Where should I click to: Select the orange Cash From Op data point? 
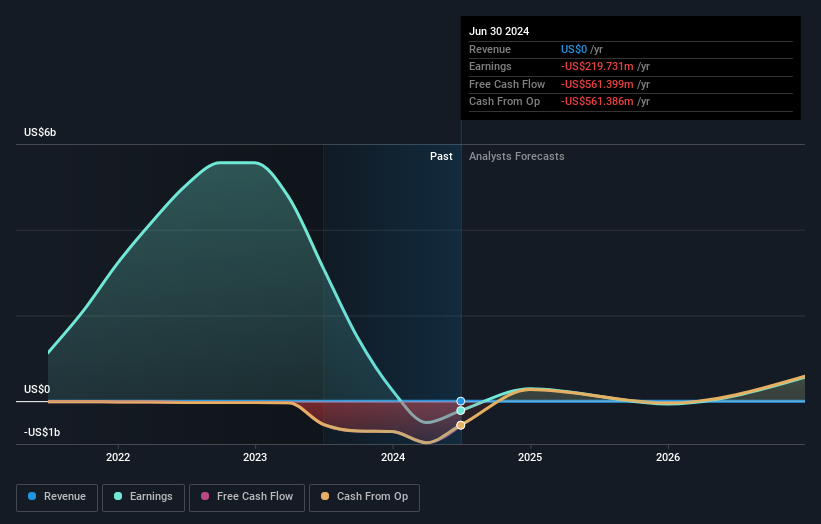(x=461, y=426)
